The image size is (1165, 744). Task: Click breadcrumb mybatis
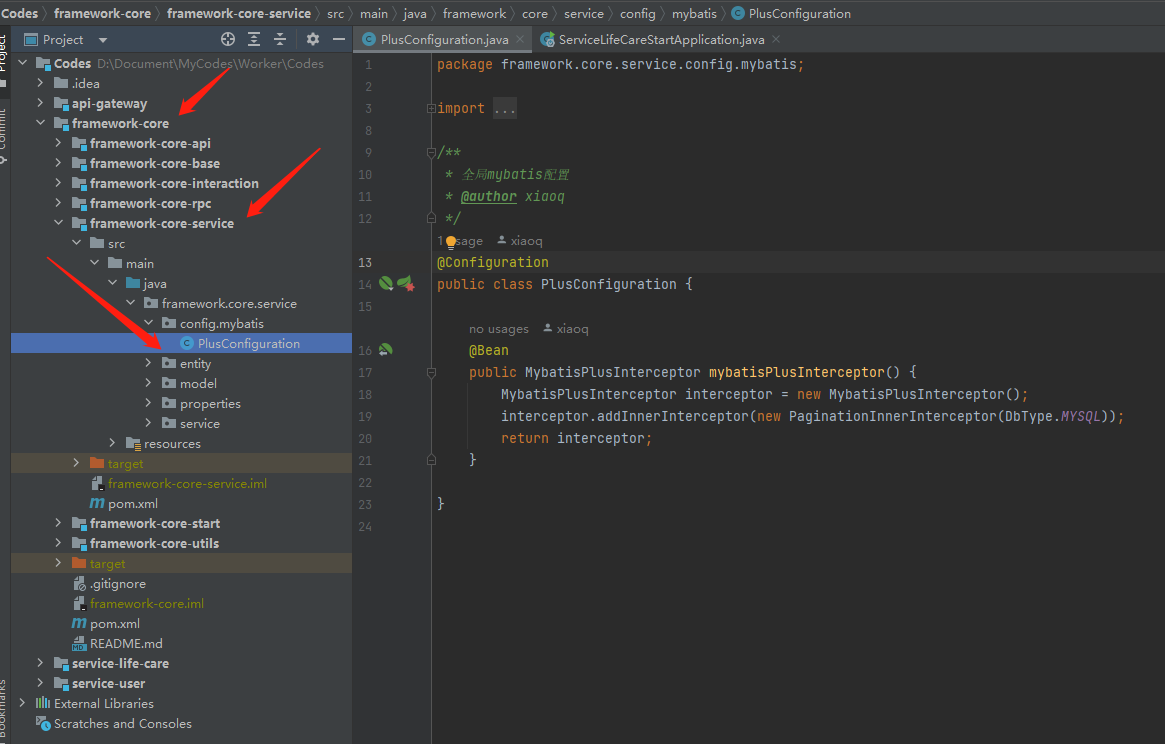694,13
